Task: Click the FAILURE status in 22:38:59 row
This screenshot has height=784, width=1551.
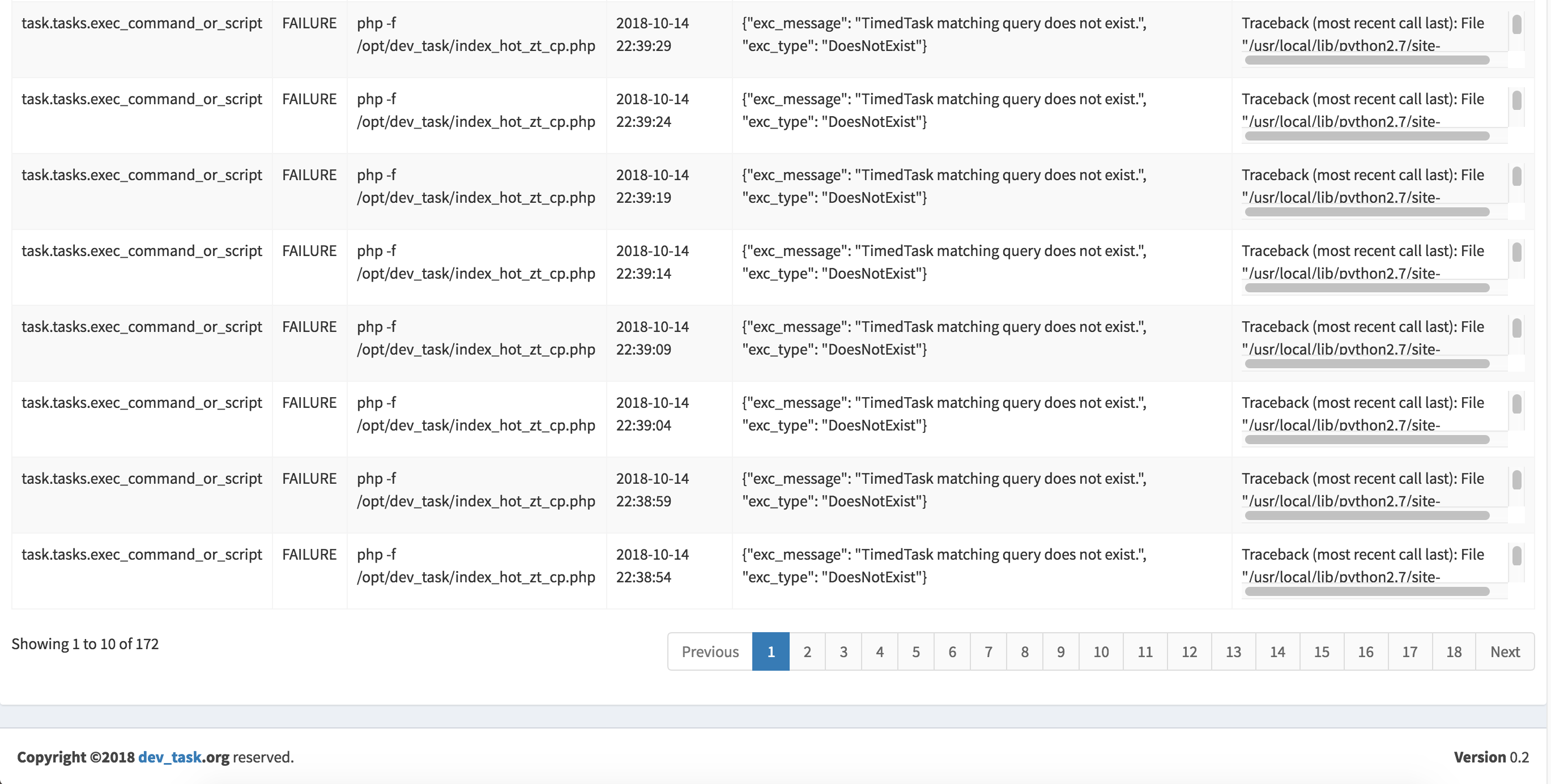Action: (x=309, y=479)
